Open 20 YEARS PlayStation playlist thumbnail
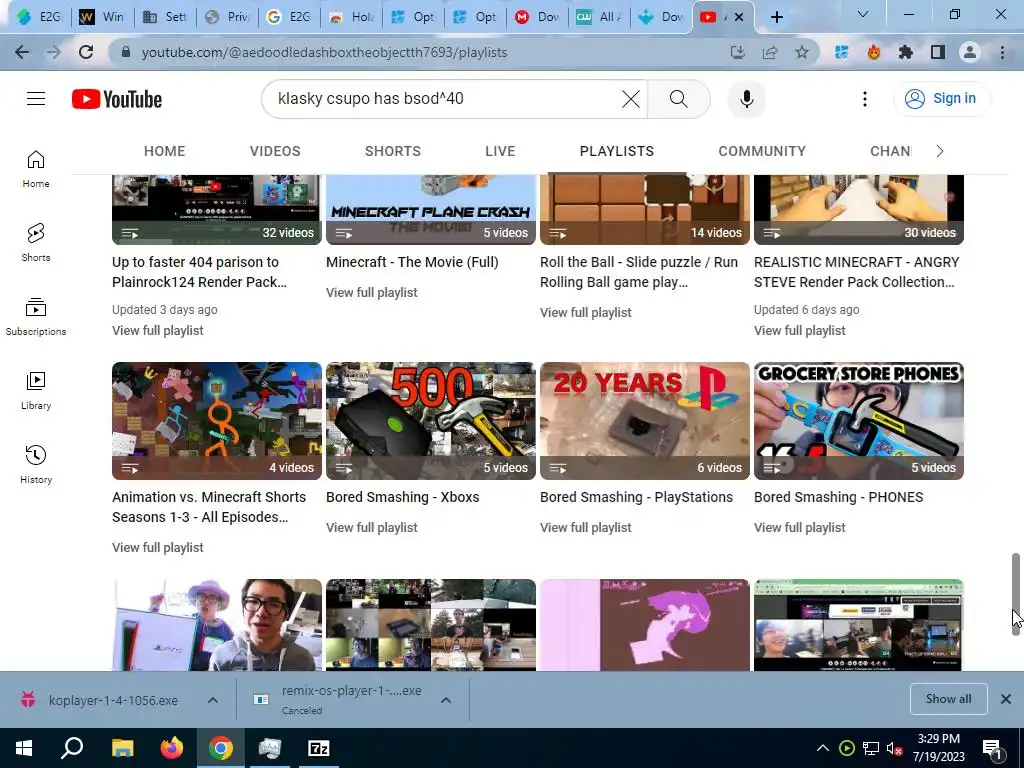The height and width of the screenshot is (768, 1024). [x=645, y=421]
